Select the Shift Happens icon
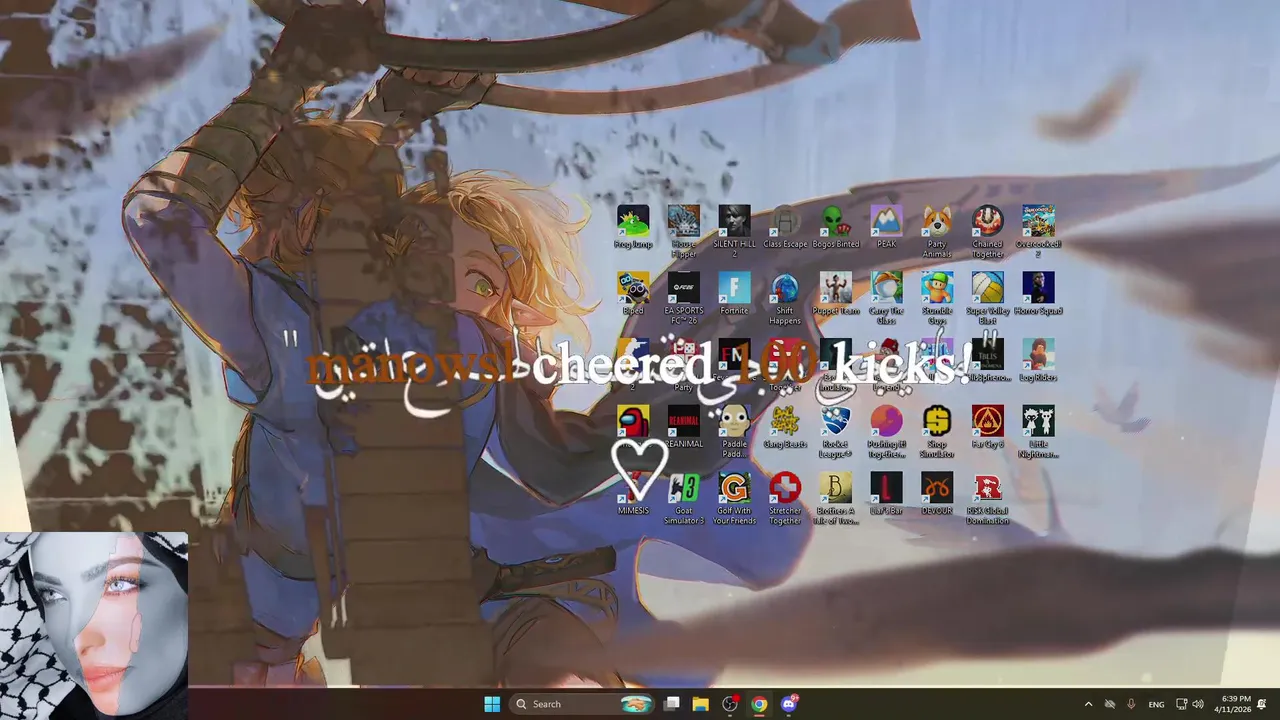The width and height of the screenshot is (1280, 720). coord(785,298)
